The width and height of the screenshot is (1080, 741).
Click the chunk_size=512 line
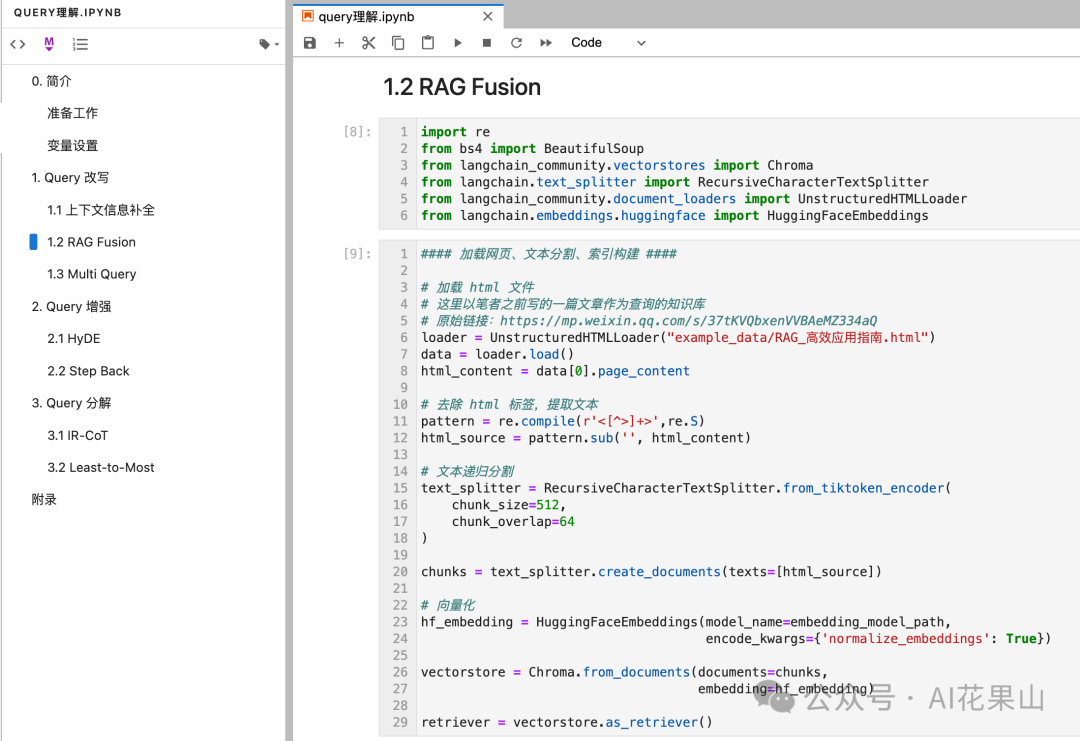[509, 505]
